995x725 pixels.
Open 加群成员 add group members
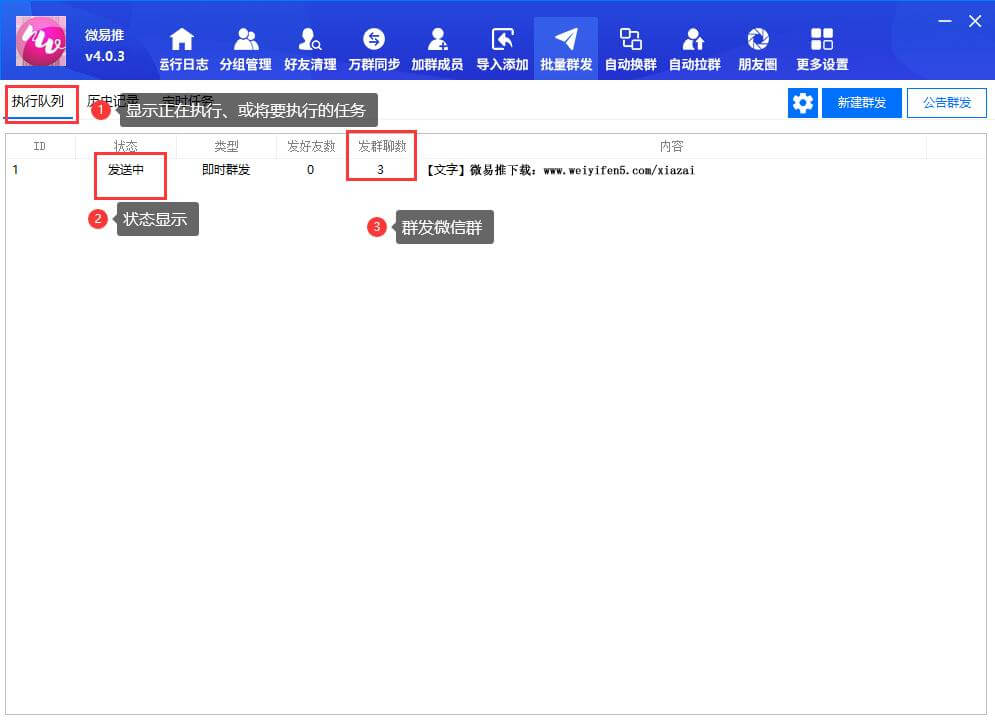pos(437,49)
